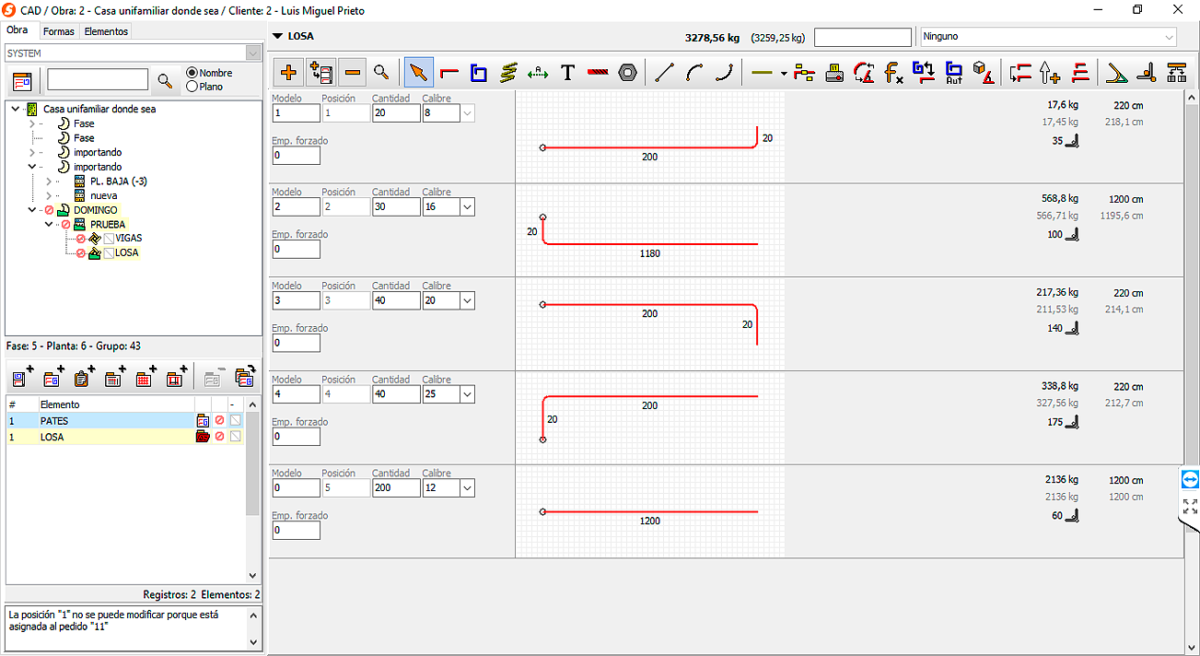The height and width of the screenshot is (656, 1200).
Task: Switch to the Elementos tab
Action: pos(104,30)
